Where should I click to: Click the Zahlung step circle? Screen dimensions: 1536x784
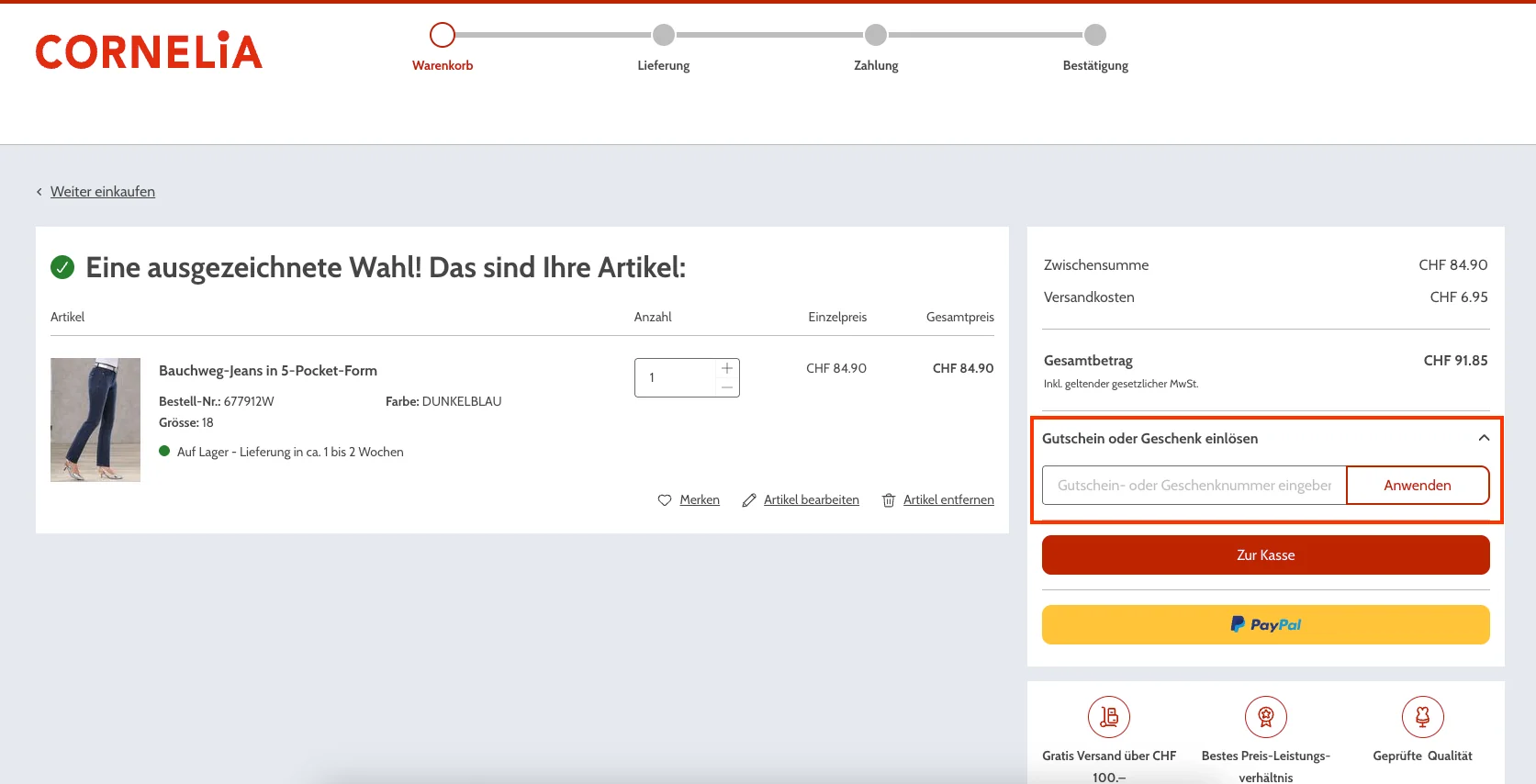click(876, 35)
